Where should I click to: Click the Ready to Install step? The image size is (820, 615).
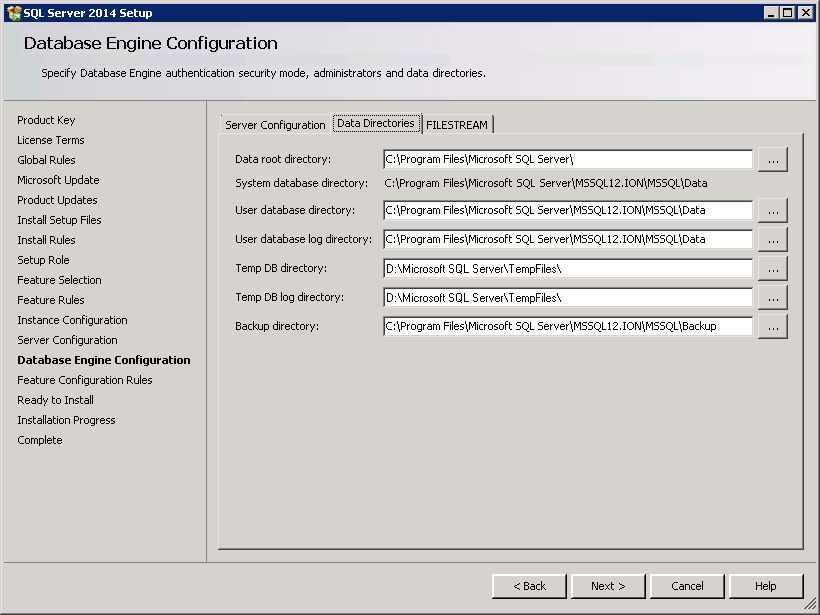tap(55, 400)
